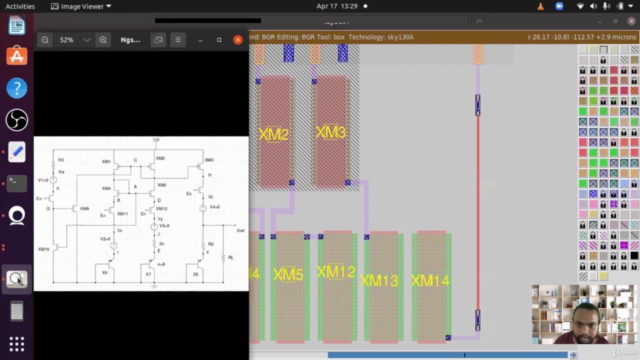Zoom in on the Image Viewer picture
The width and height of the screenshot is (640, 360).
(103, 40)
